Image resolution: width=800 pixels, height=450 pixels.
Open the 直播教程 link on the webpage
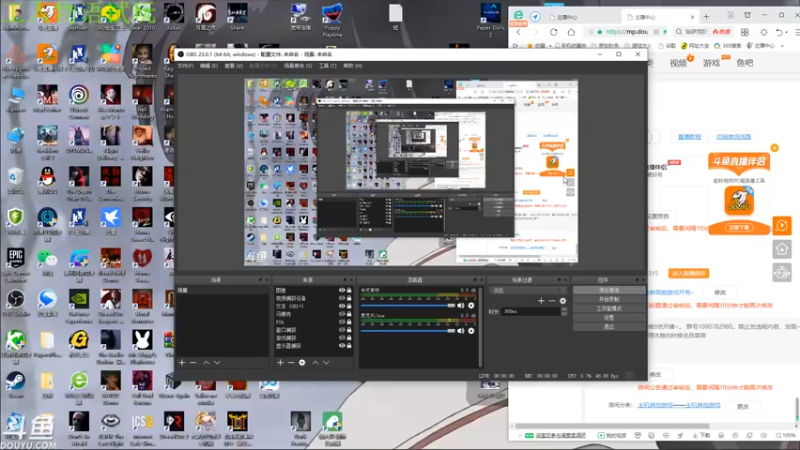pos(689,137)
